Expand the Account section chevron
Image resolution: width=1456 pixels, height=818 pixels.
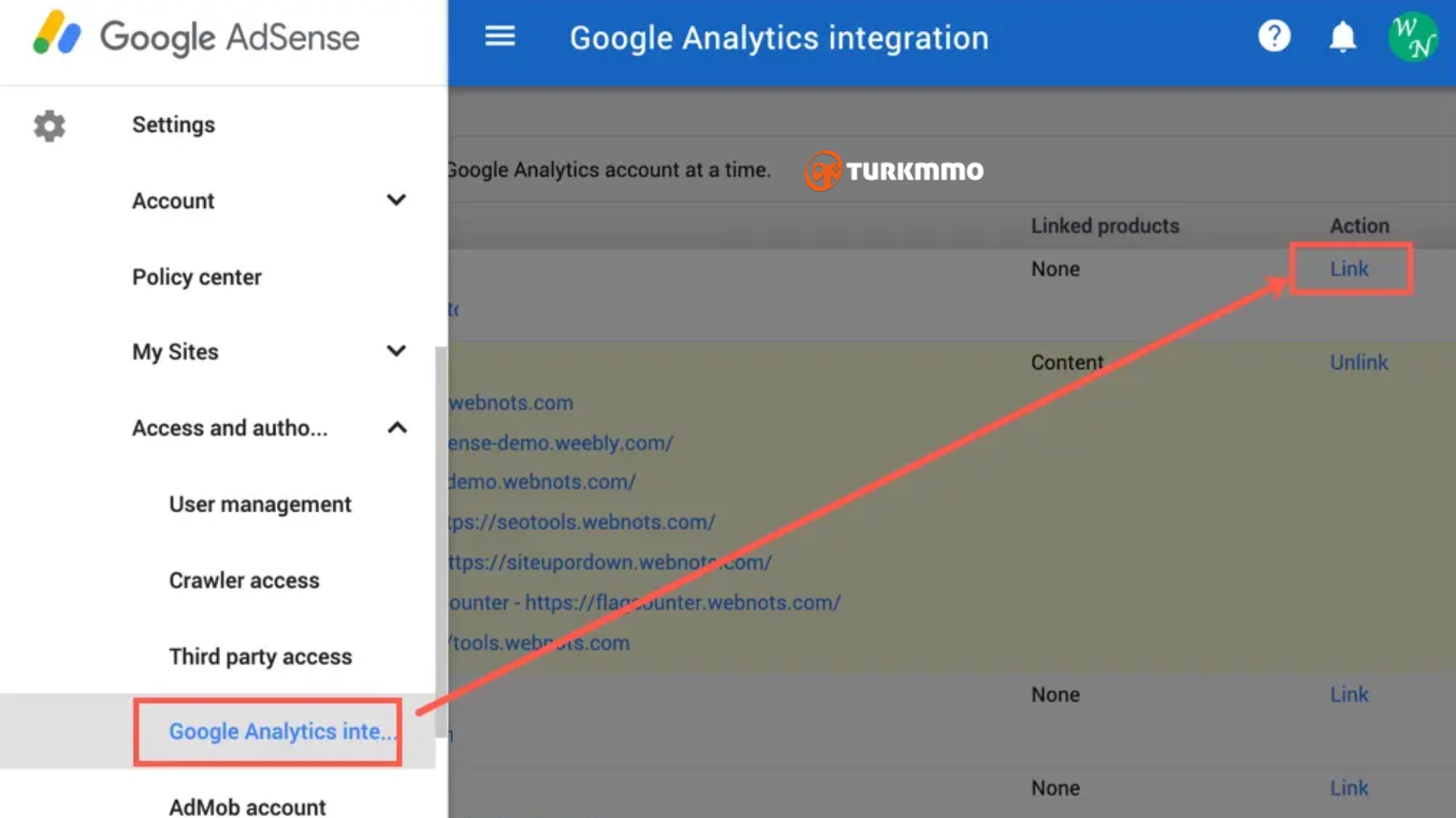[x=396, y=201]
